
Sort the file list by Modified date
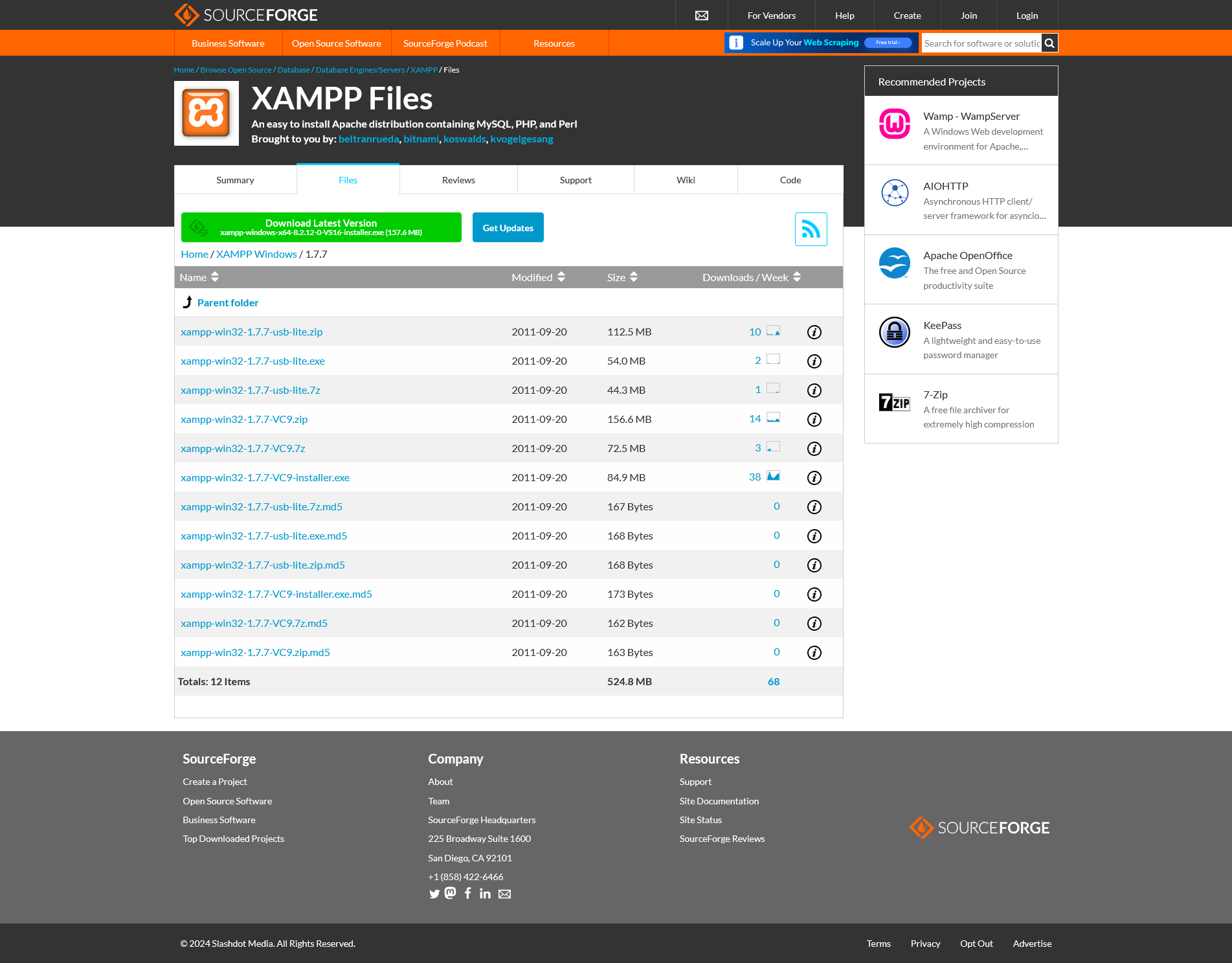point(539,277)
